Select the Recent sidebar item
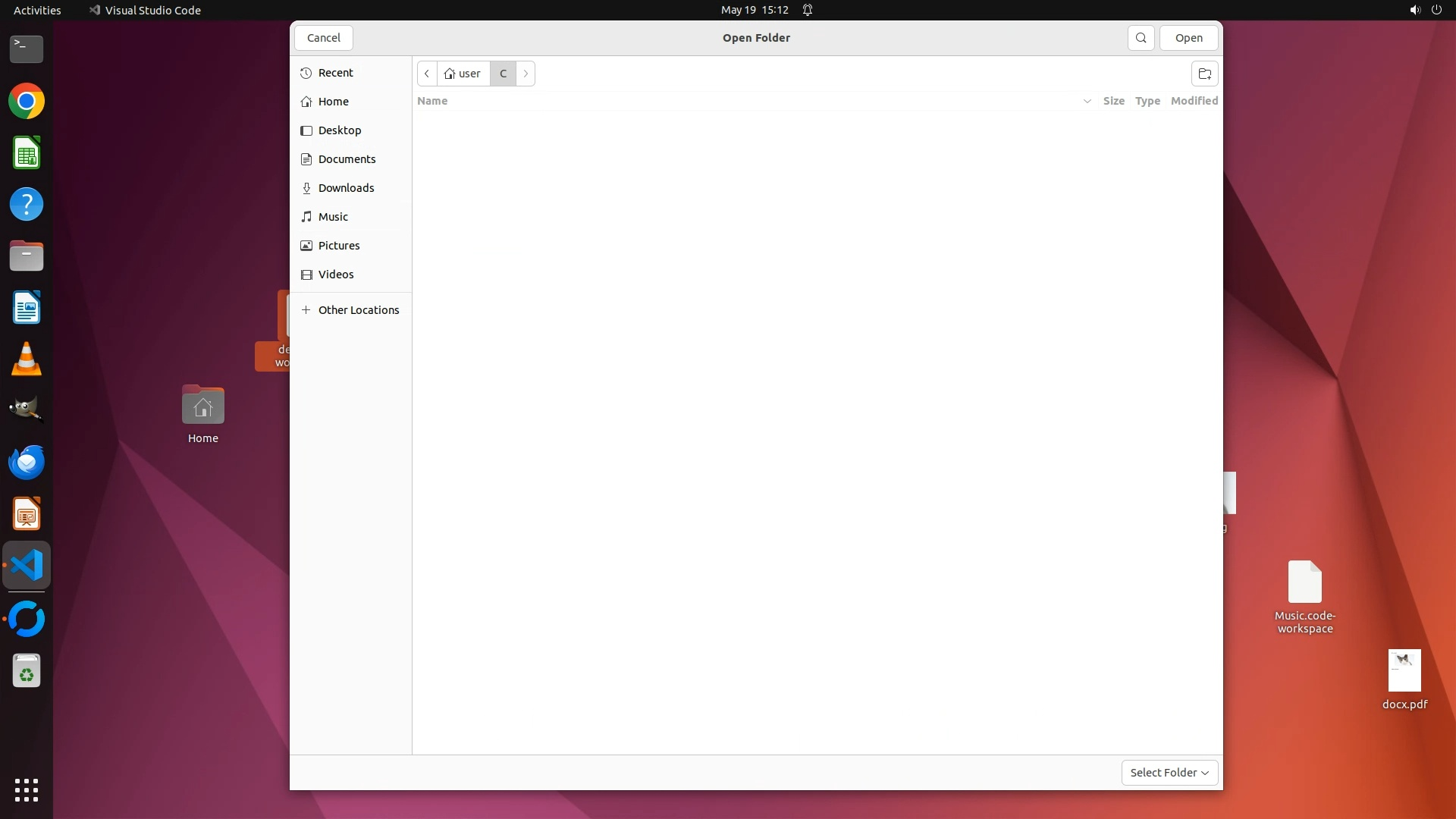 point(335,73)
